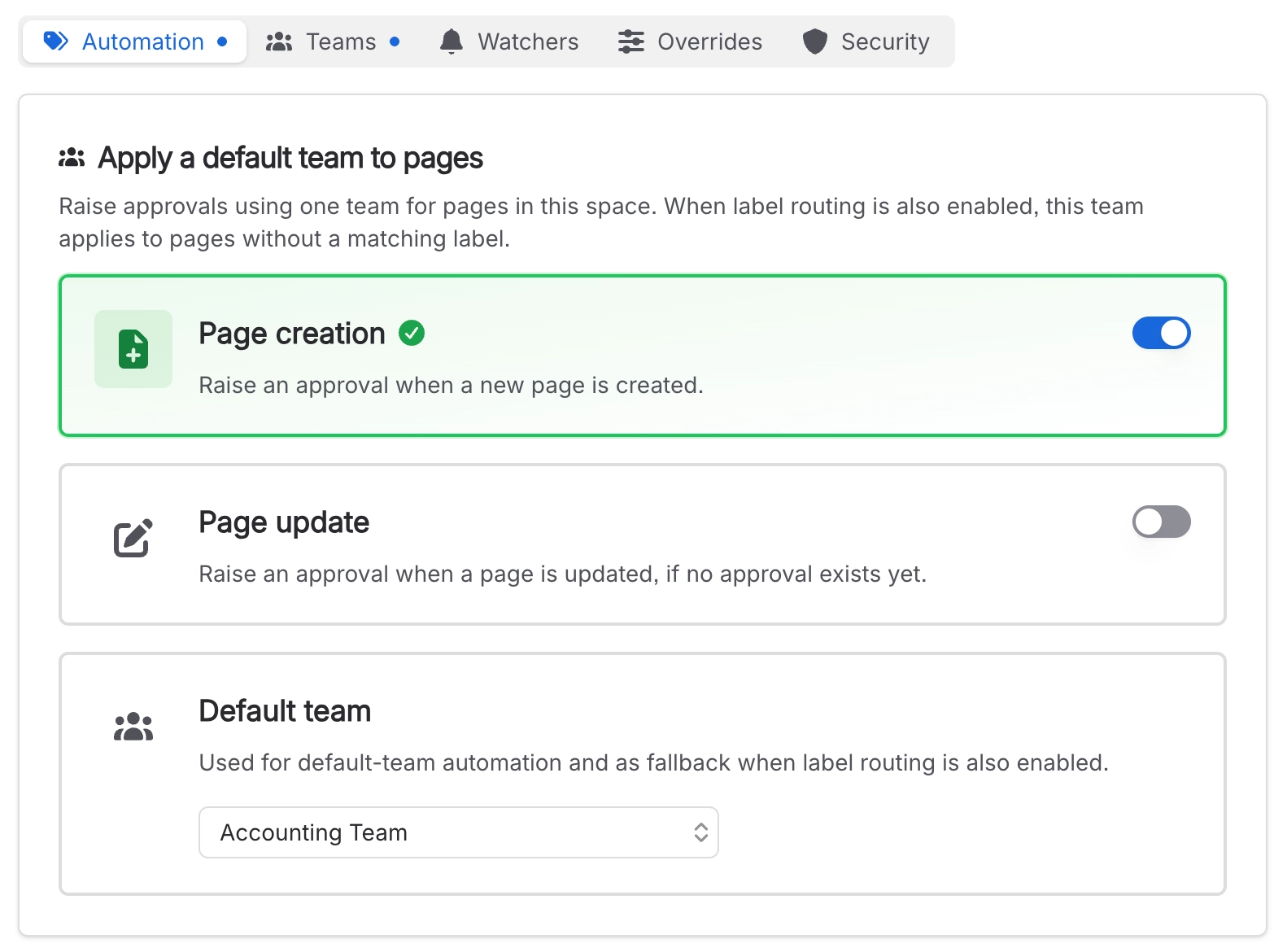
Task: Go to the Overrides tab
Action: coord(690,41)
